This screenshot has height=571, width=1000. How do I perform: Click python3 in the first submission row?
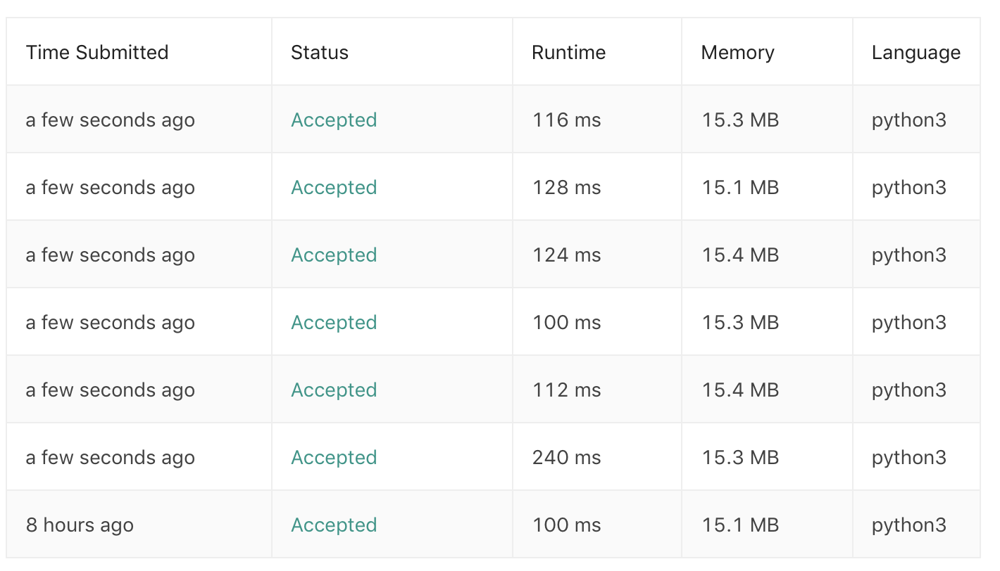909,121
